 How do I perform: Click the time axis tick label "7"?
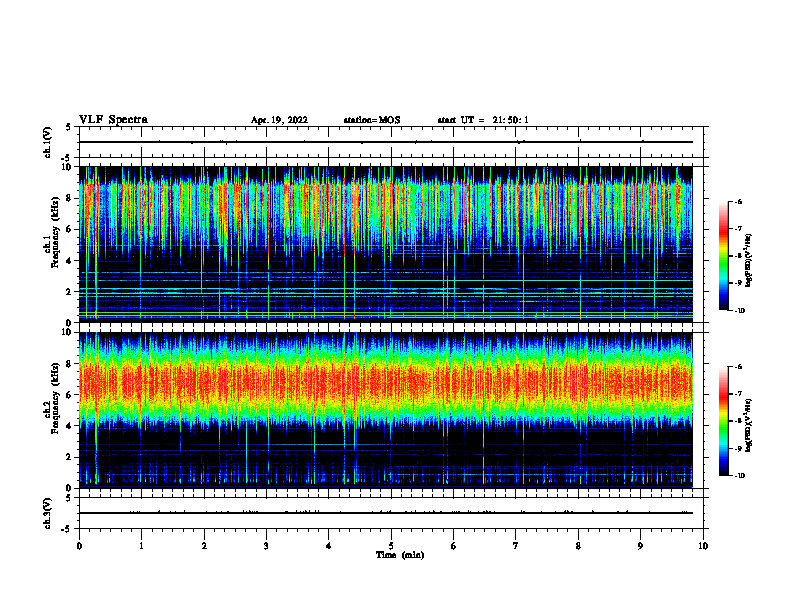(516, 546)
